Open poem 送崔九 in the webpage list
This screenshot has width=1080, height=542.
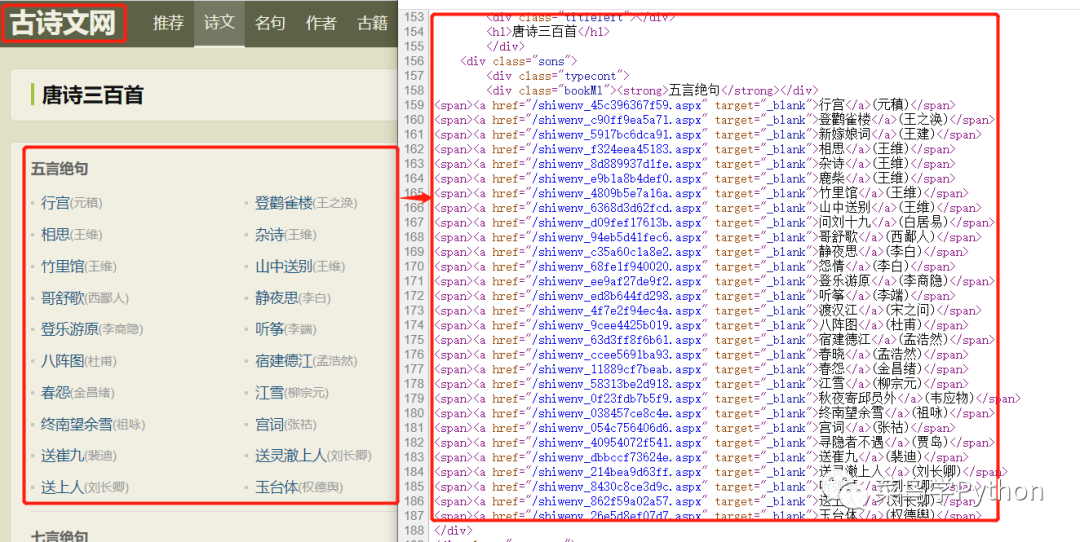(63, 456)
